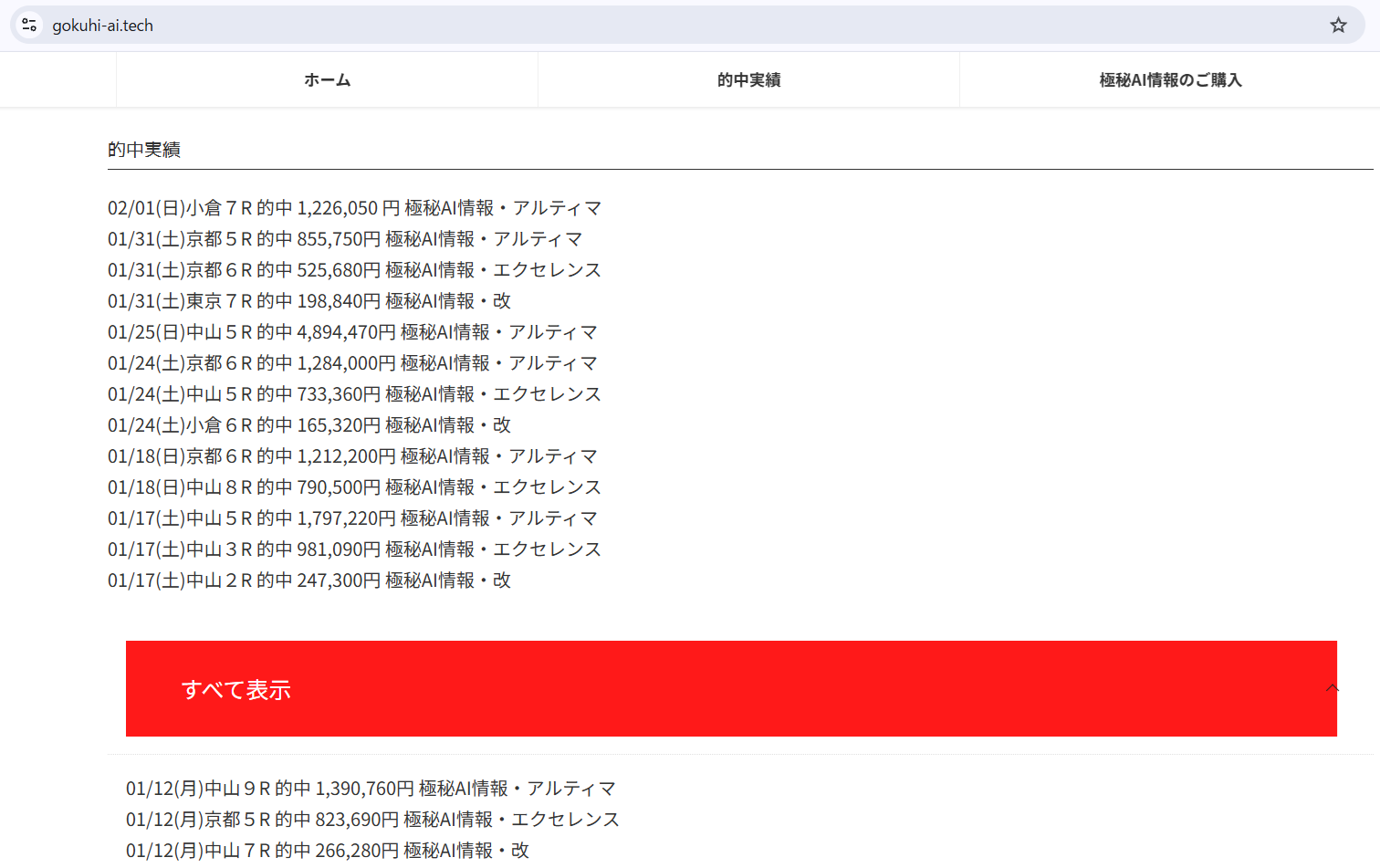Viewport: 1380px width, 868px height.
Task: Click the site information icon in address bar
Action: 29,25
